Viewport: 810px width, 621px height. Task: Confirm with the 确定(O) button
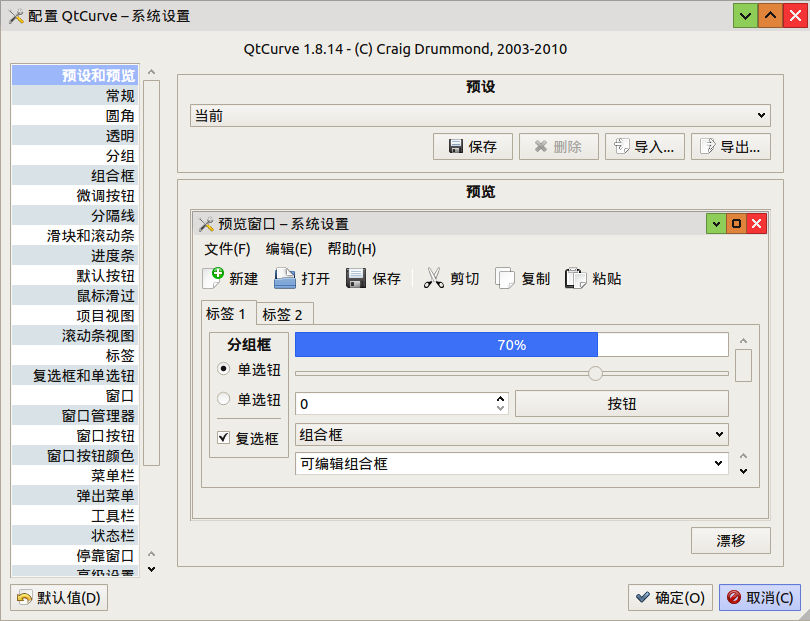click(x=671, y=598)
